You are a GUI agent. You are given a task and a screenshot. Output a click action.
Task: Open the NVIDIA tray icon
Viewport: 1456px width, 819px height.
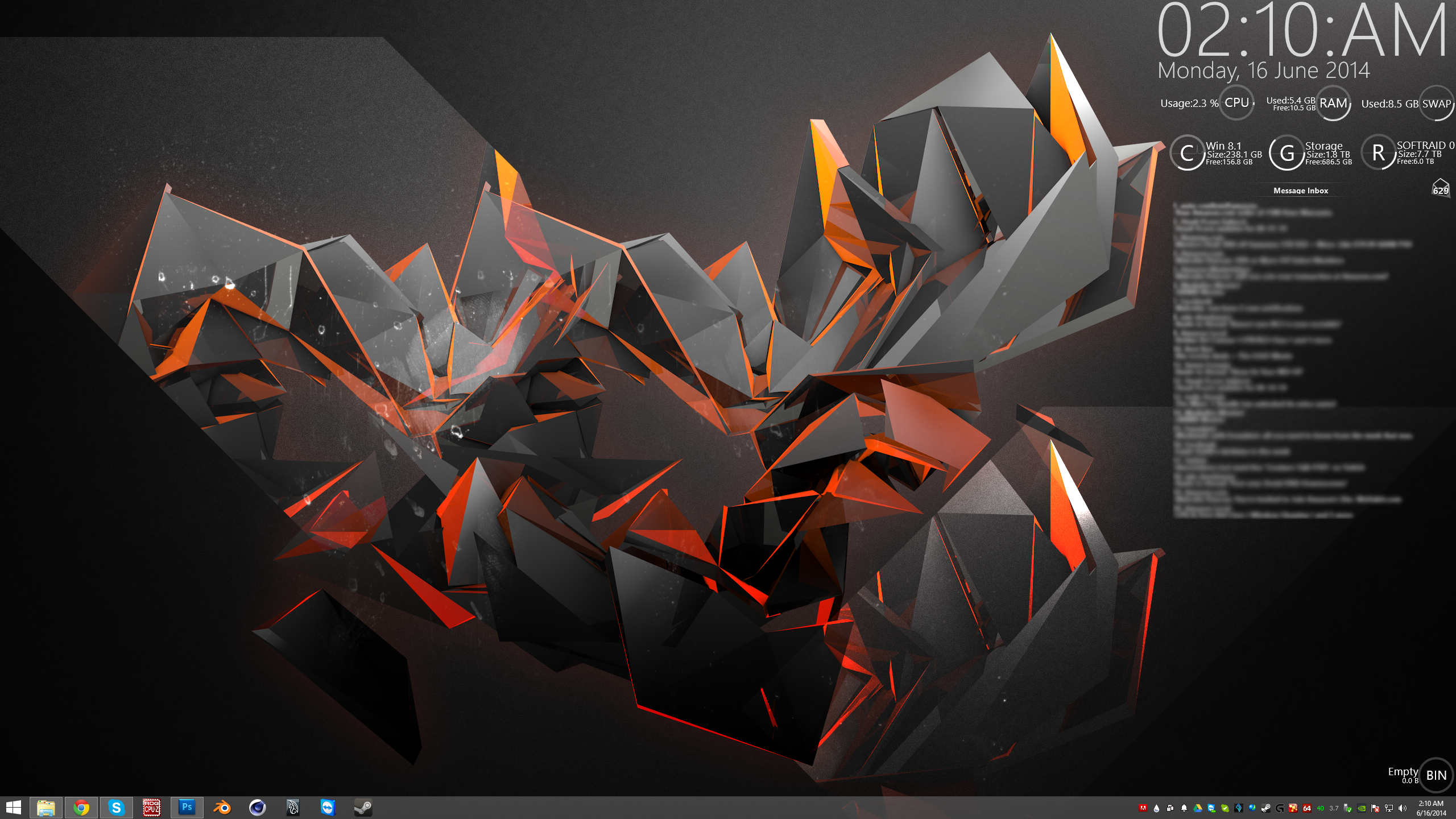tap(1362, 808)
